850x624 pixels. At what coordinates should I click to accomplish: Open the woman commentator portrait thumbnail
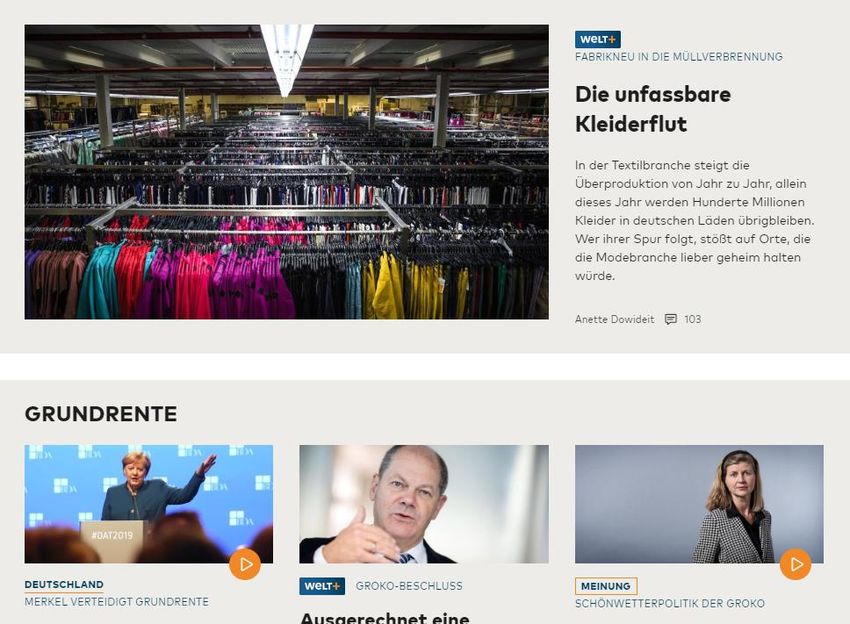coord(699,504)
